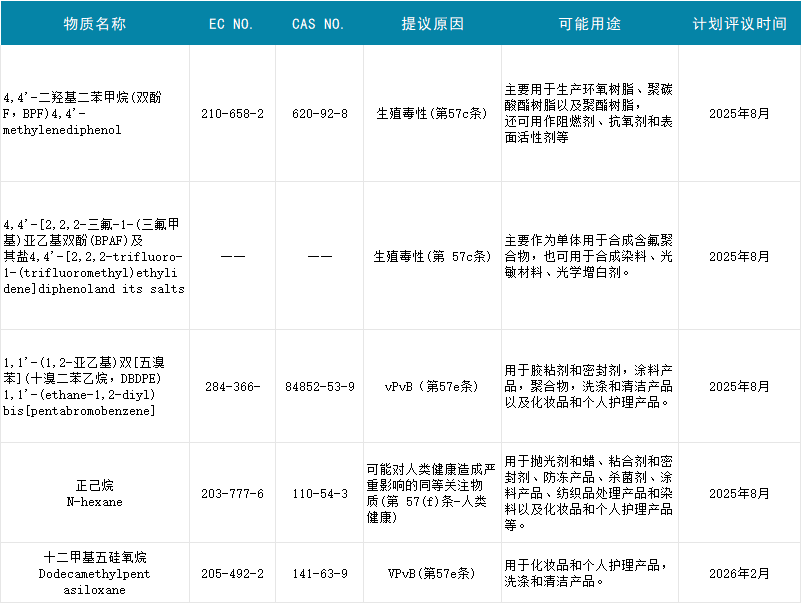
Task: Select the 提议原因 column header
Action: point(431,23)
